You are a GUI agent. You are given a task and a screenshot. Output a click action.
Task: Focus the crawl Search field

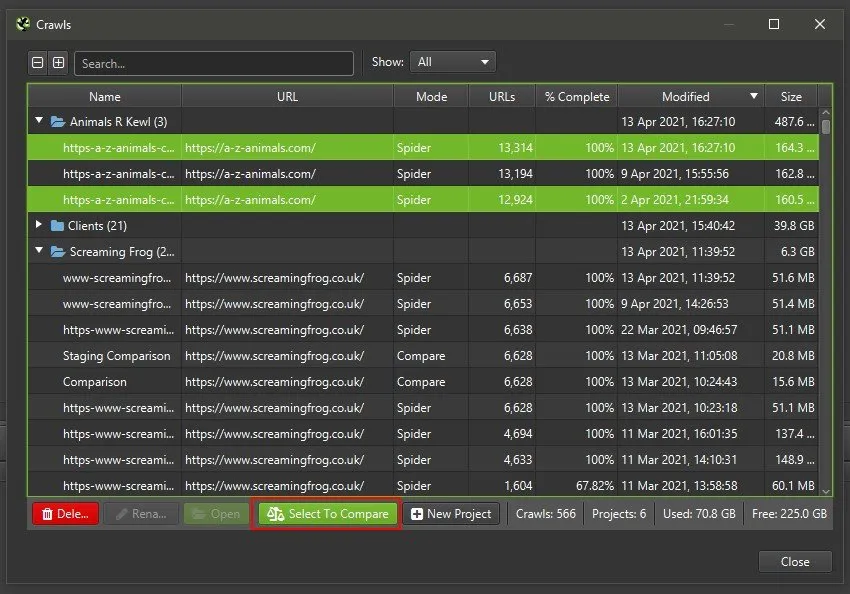point(214,63)
